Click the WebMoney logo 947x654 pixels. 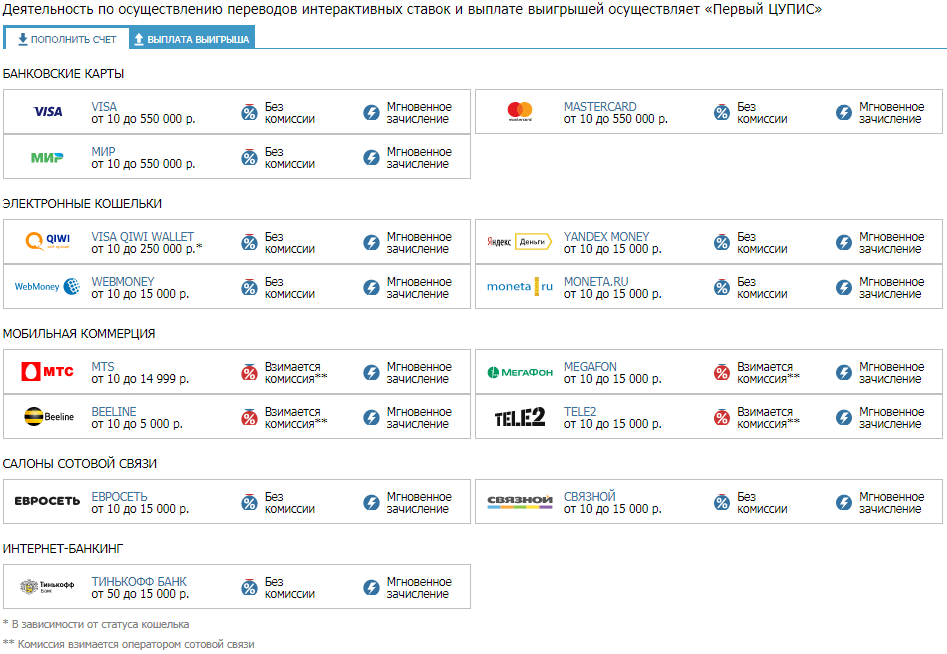[x=47, y=287]
